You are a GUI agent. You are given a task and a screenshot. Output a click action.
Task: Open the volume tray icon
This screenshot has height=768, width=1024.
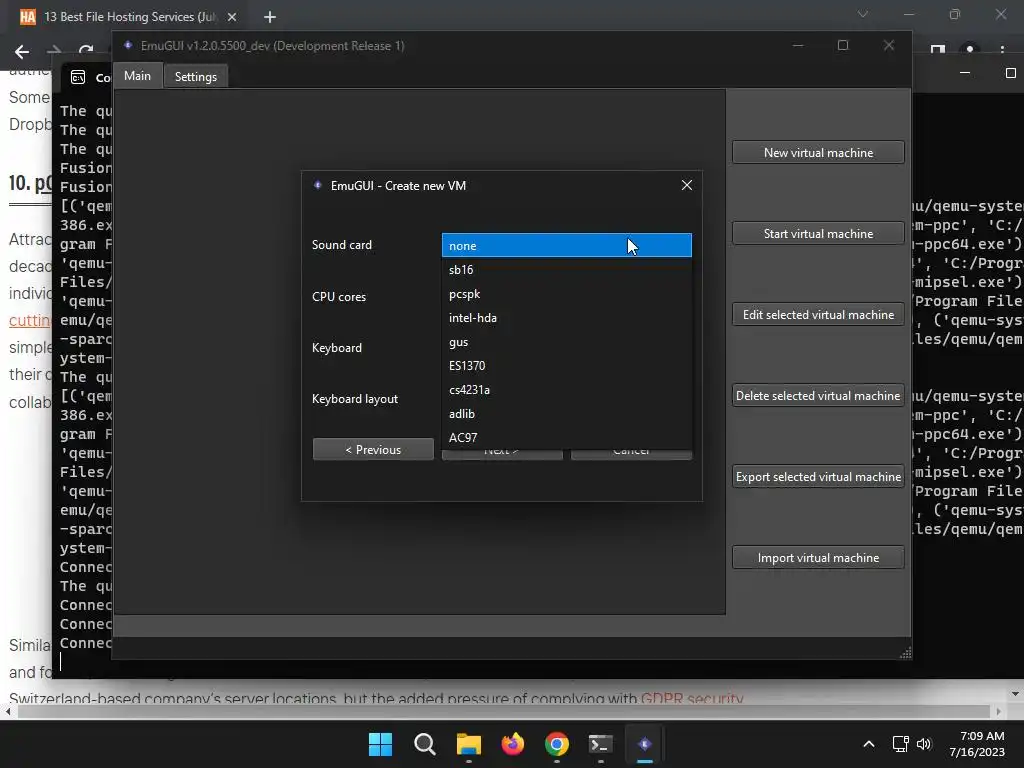point(923,744)
